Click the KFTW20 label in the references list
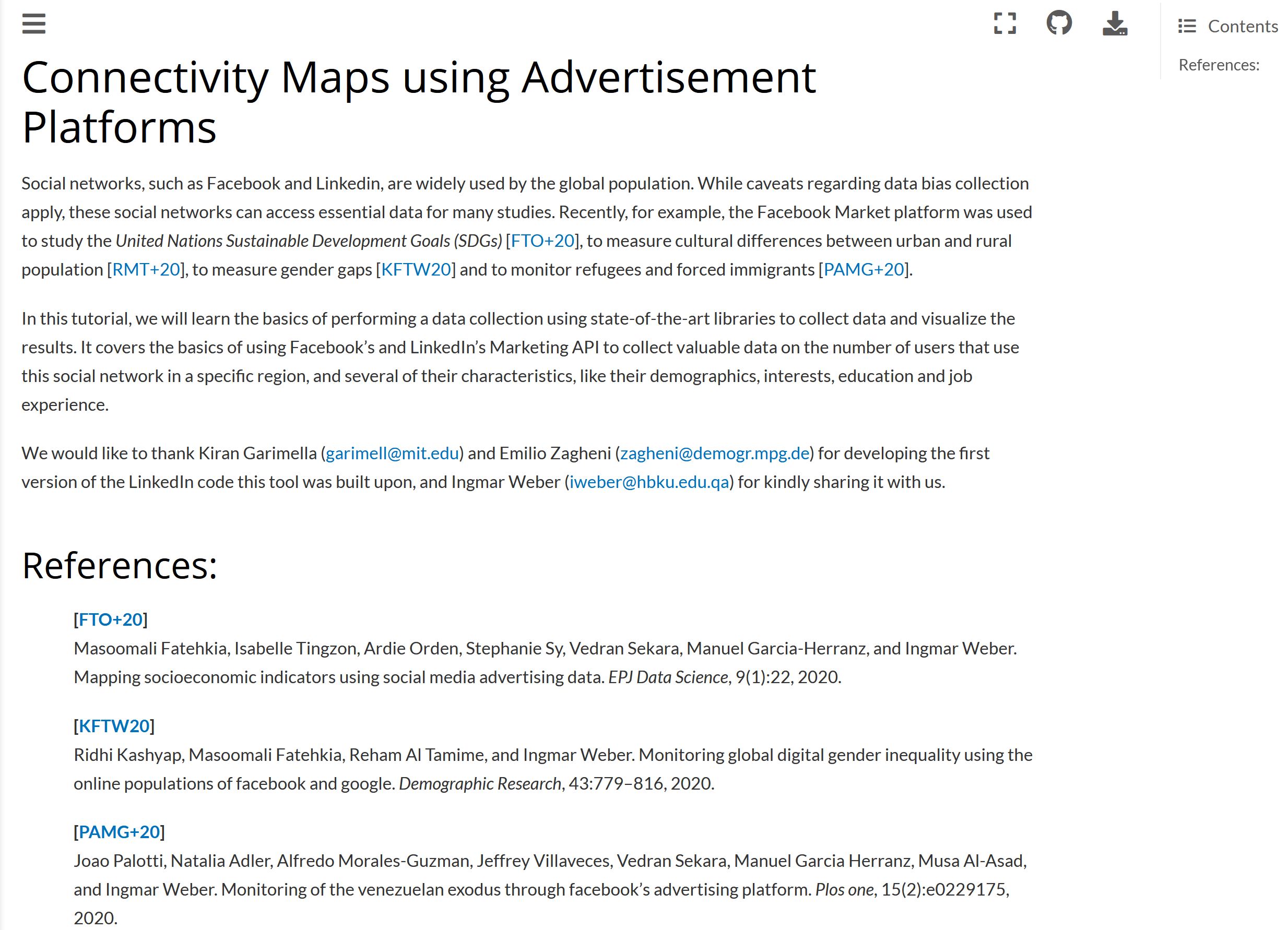This screenshot has width=1288, height=930. (x=114, y=726)
